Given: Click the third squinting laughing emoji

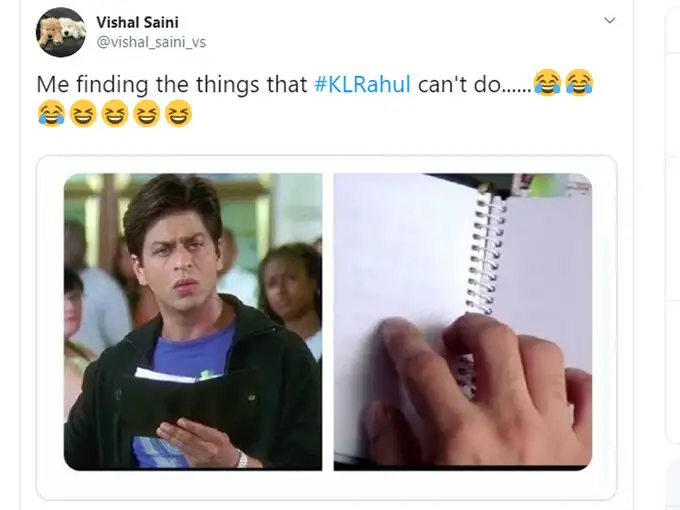Looking at the screenshot, I should pos(147,113).
